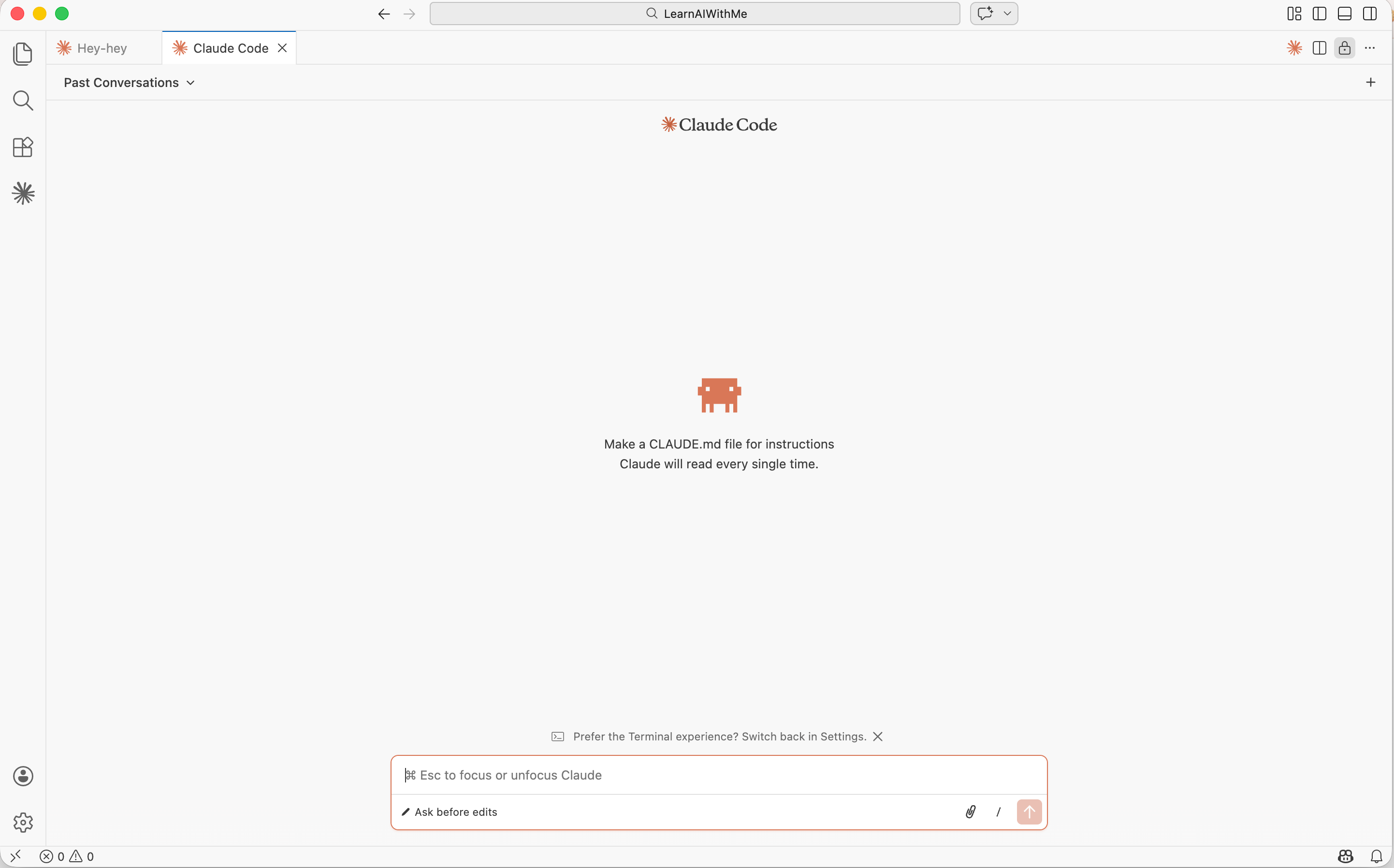This screenshot has width=1394, height=868.
Task: Open the Manage settings gear icon
Action: (22, 823)
